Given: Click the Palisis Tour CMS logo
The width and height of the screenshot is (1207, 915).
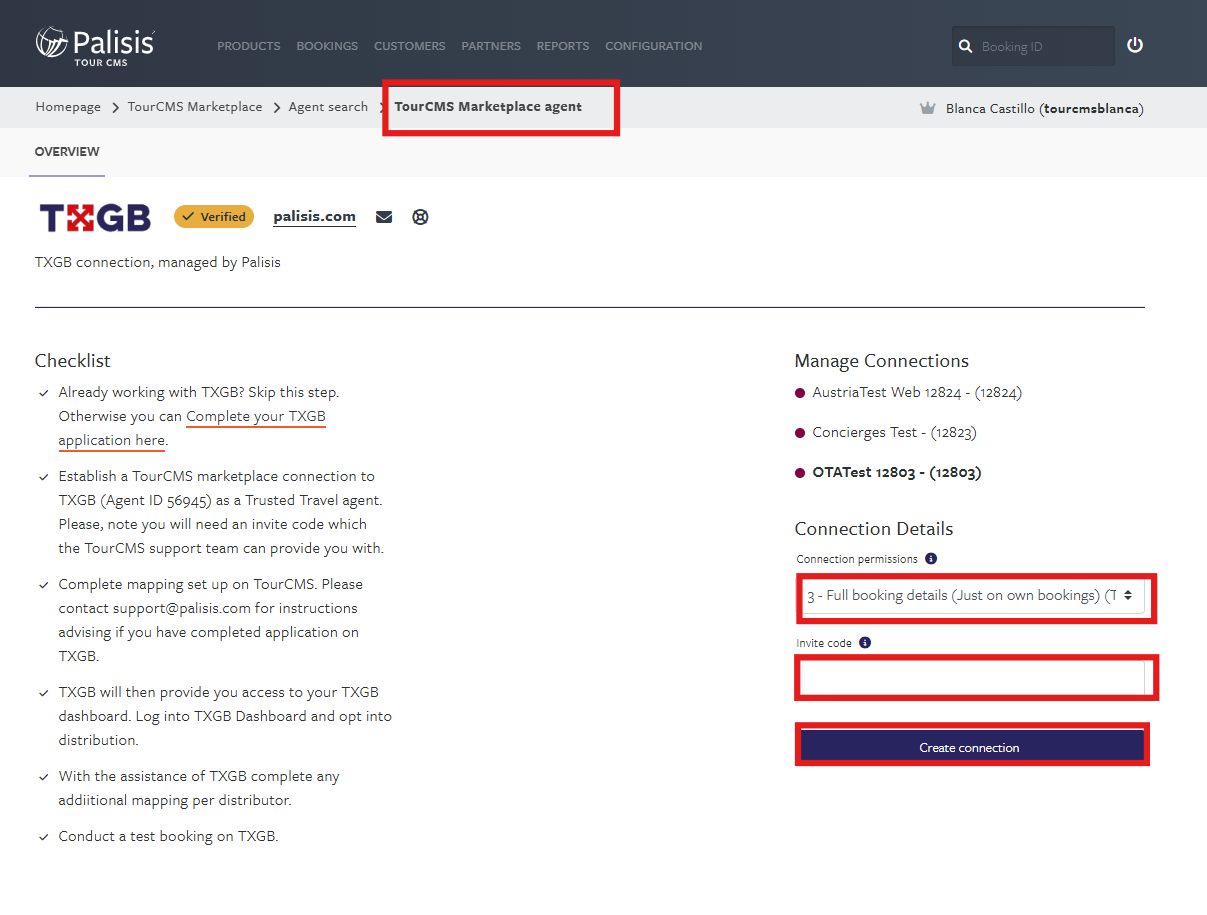Looking at the screenshot, I should (x=95, y=46).
